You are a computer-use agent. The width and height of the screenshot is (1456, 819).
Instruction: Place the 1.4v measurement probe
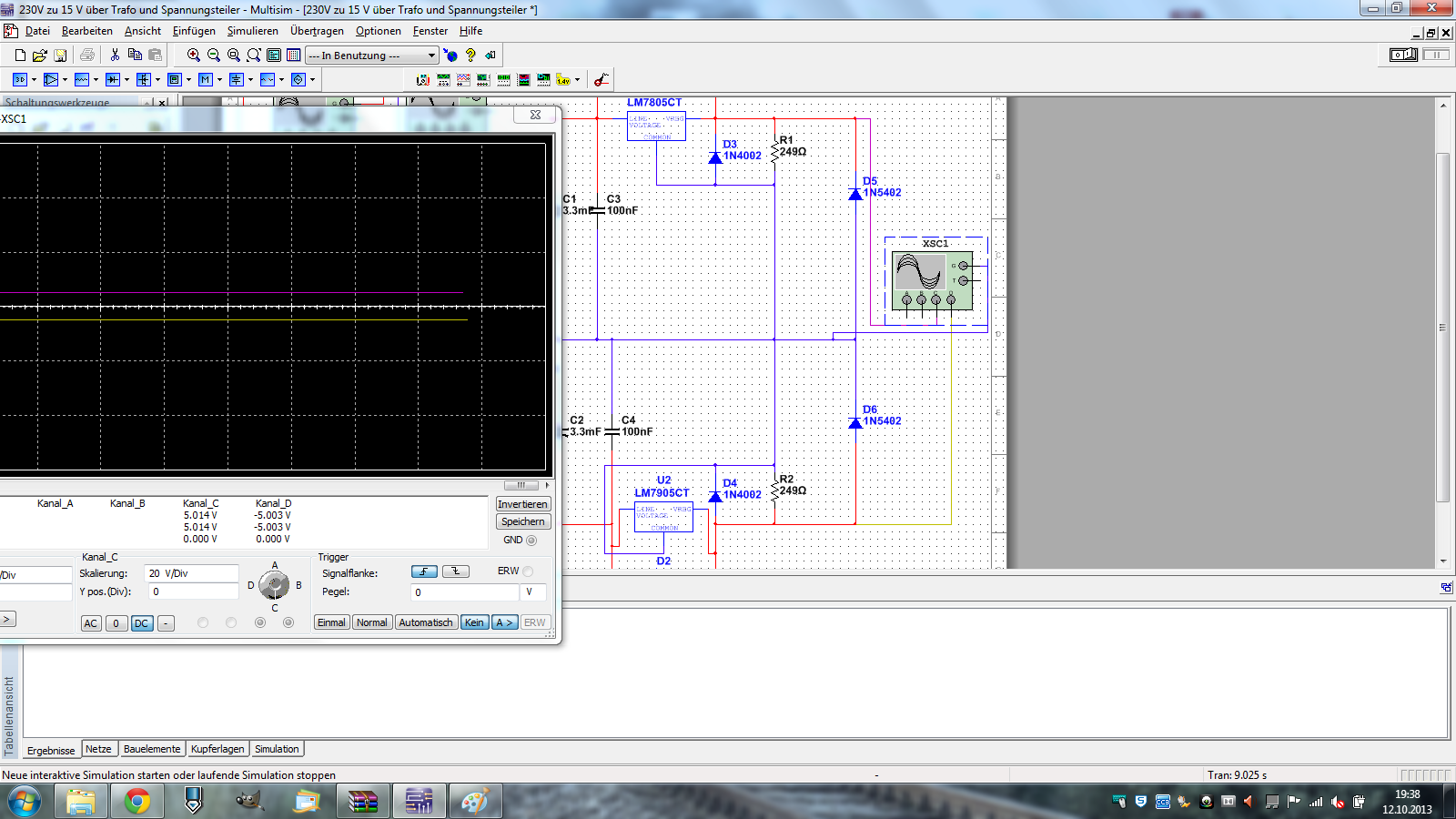click(x=563, y=80)
